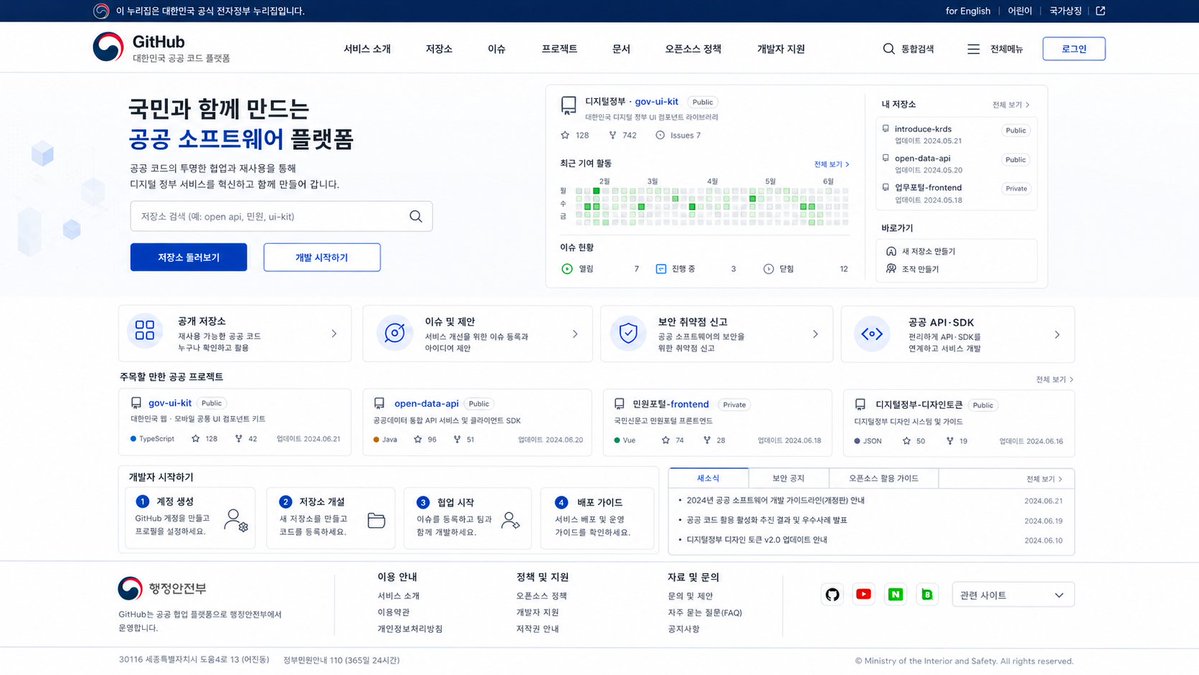Open the 문서 top navigation menu
The height and width of the screenshot is (675, 1199).
click(x=621, y=49)
